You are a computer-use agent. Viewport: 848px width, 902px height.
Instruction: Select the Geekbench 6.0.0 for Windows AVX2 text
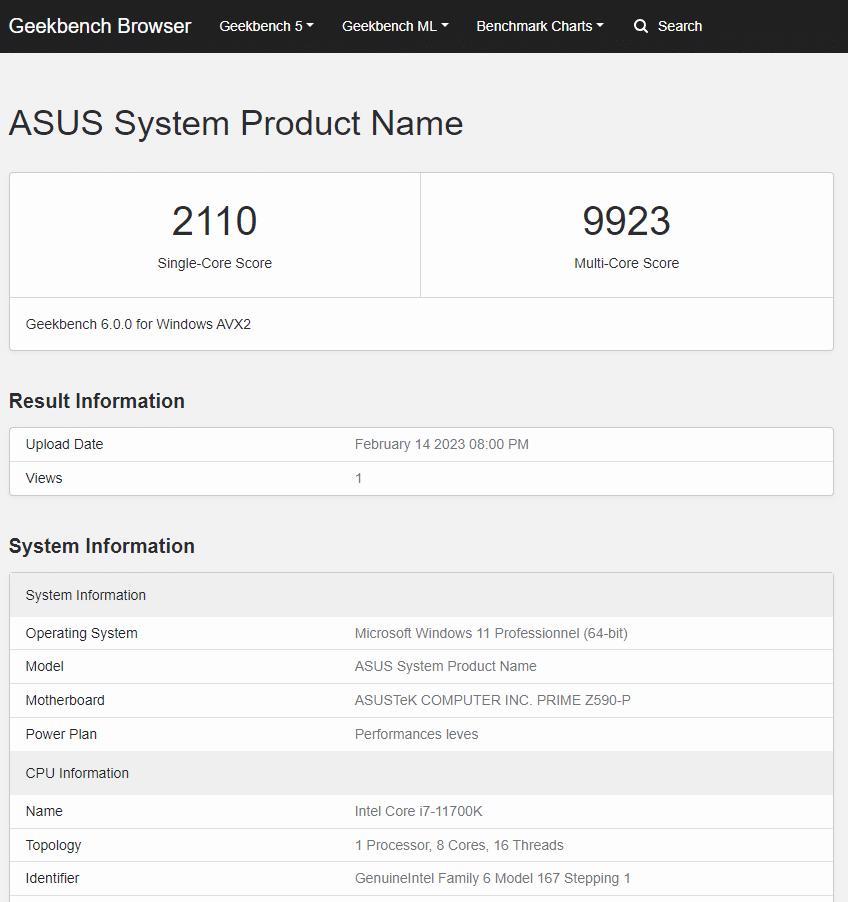point(138,324)
